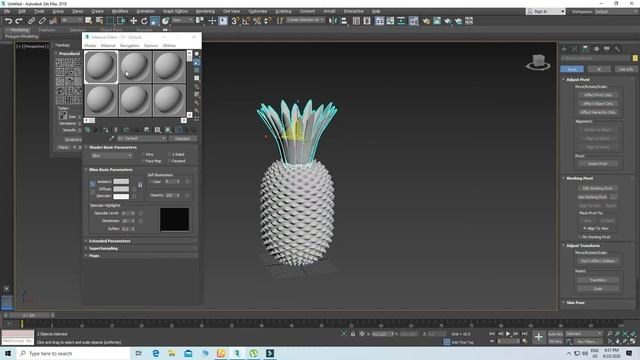This screenshot has height=360, width=640.
Task: Open the Customize menu
Action: coord(258,11)
